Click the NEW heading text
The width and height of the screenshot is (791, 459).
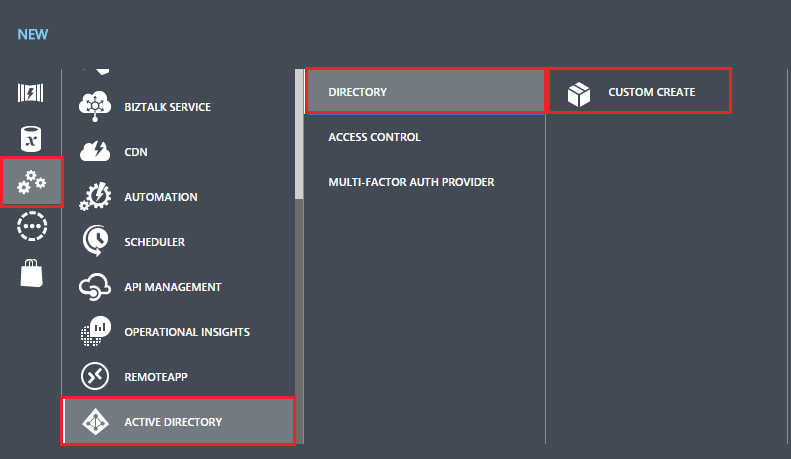pos(33,34)
